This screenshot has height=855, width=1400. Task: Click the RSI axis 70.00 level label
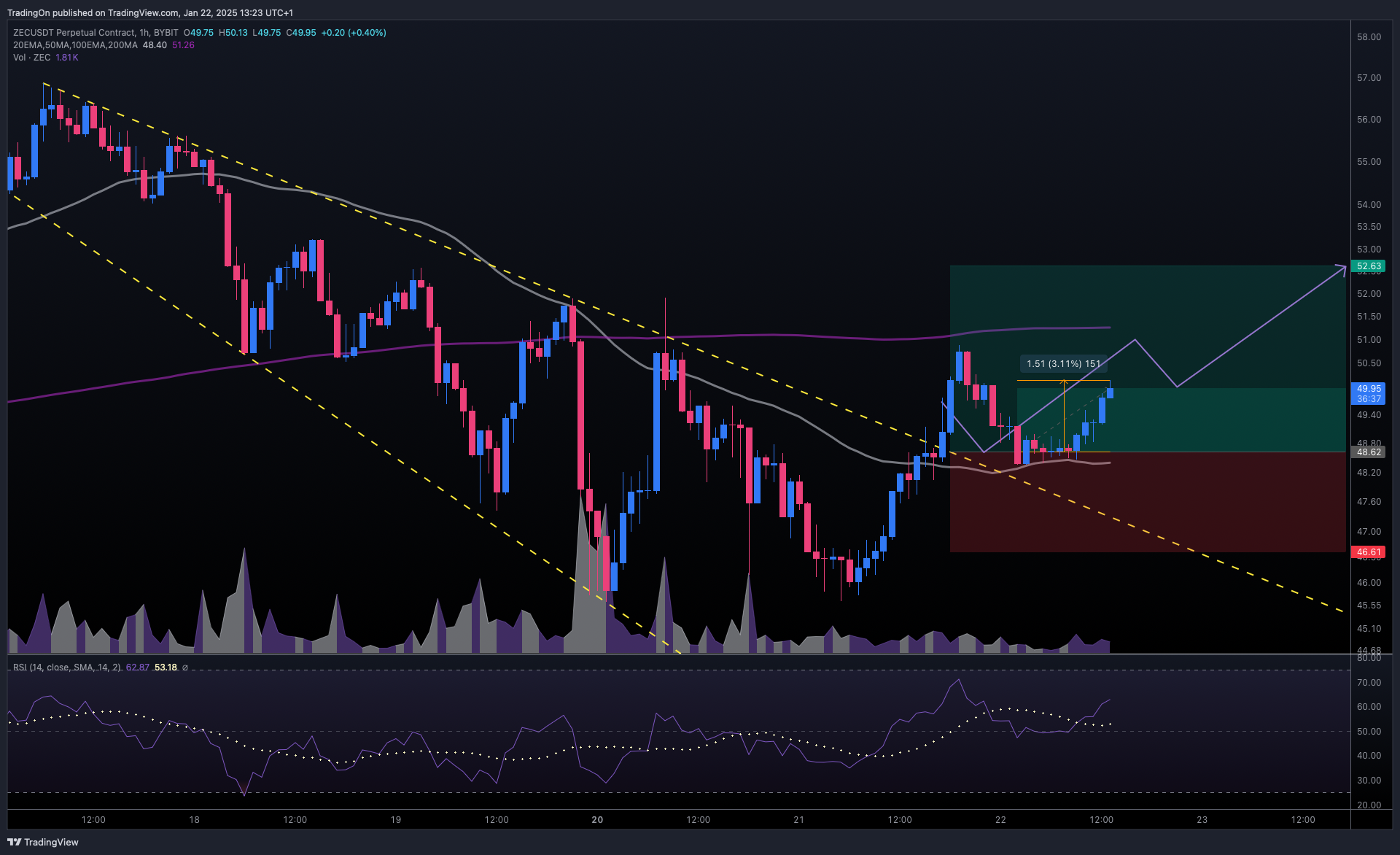coord(1369,683)
